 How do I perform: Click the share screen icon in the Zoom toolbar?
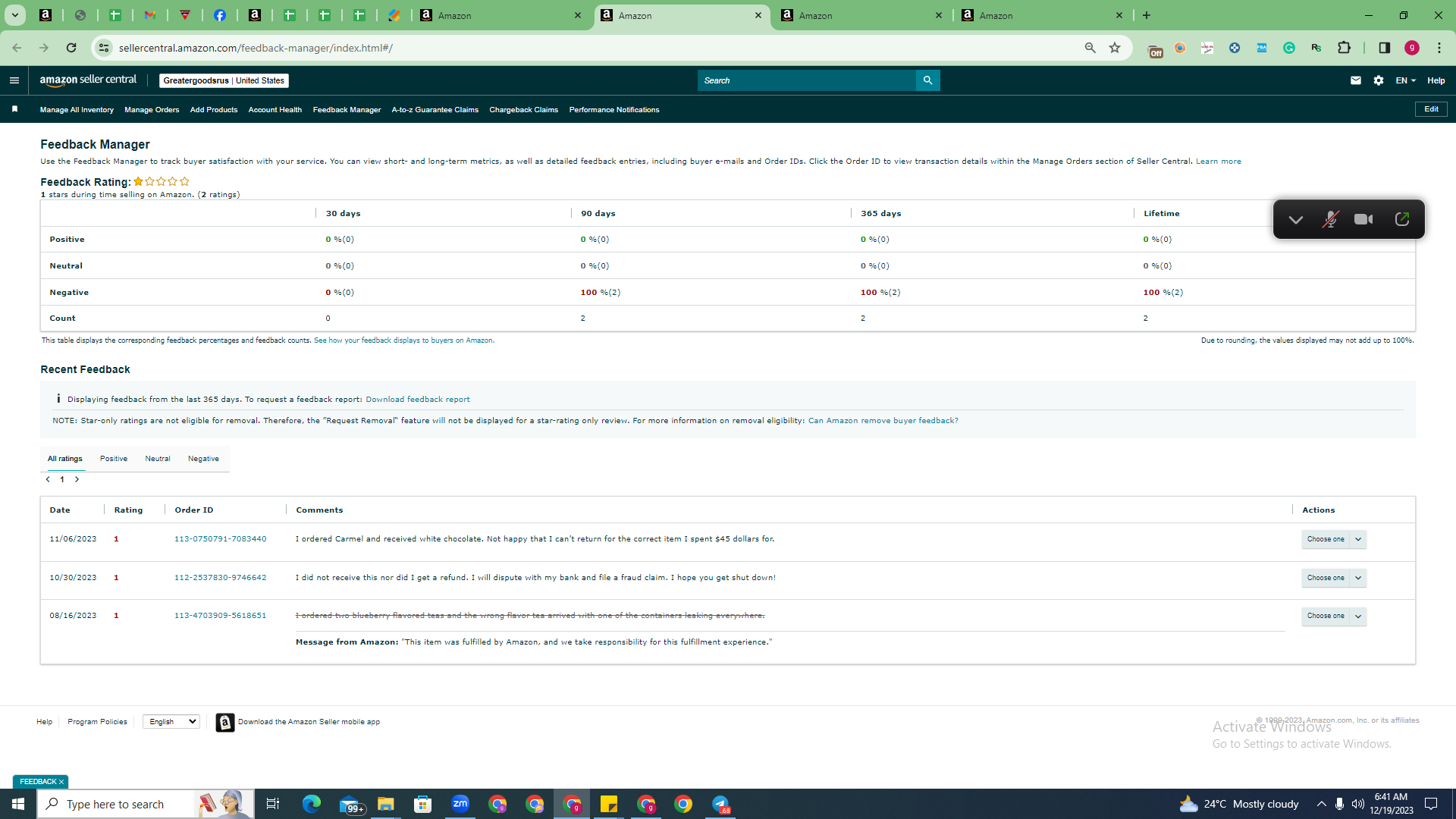coord(1402,219)
